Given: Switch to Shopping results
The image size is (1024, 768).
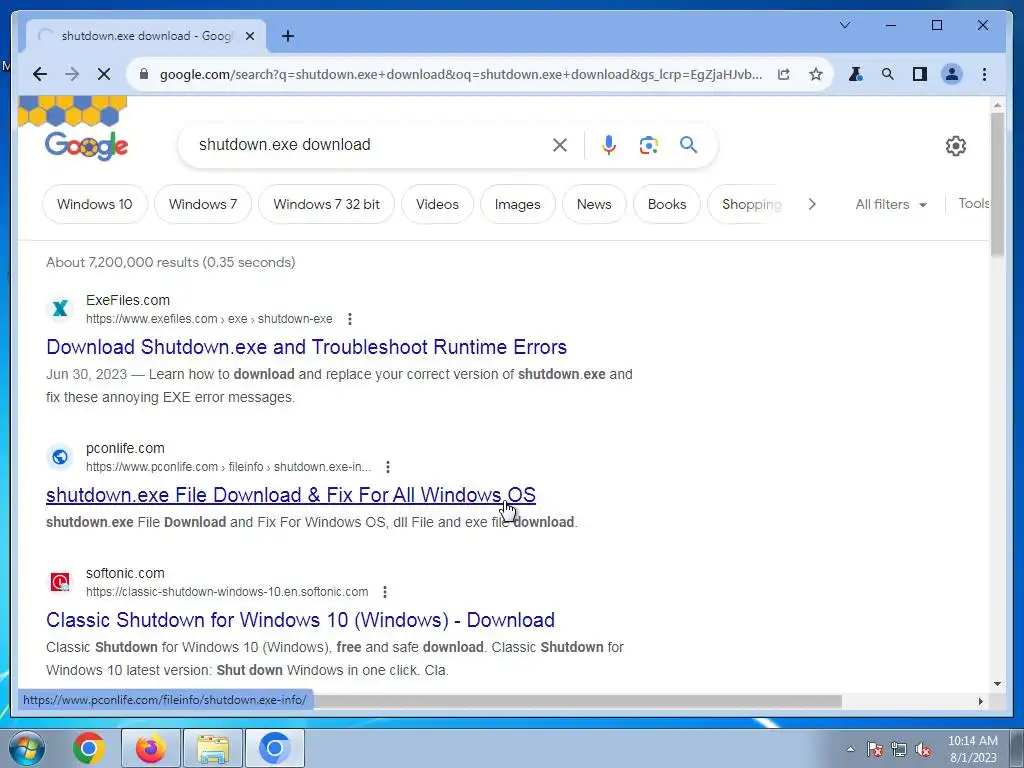Looking at the screenshot, I should pos(751,204).
